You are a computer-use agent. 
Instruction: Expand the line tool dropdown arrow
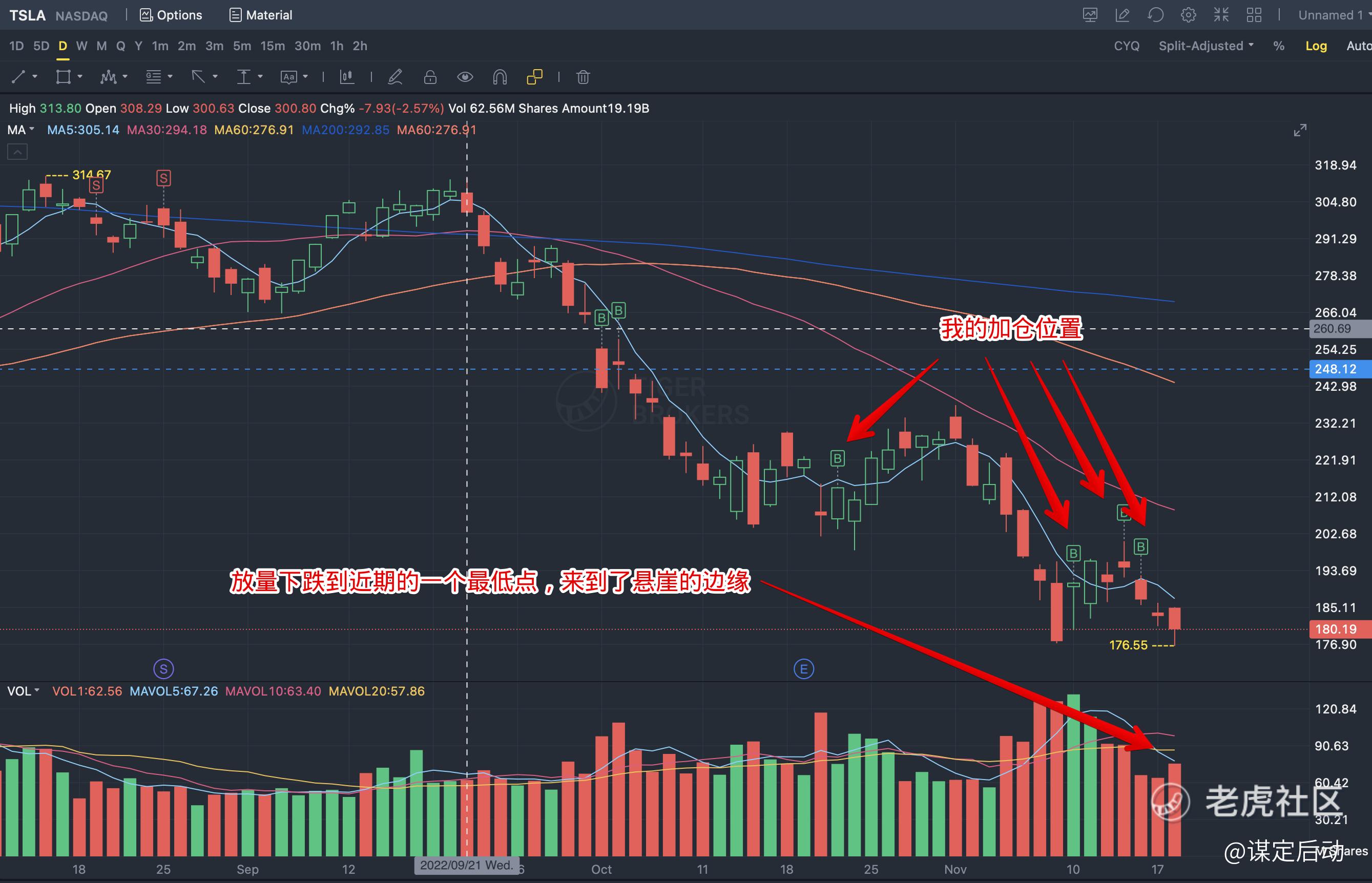(x=34, y=76)
